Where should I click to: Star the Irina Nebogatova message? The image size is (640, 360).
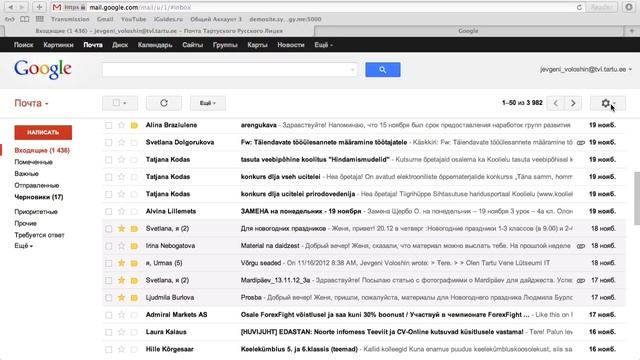121,246
